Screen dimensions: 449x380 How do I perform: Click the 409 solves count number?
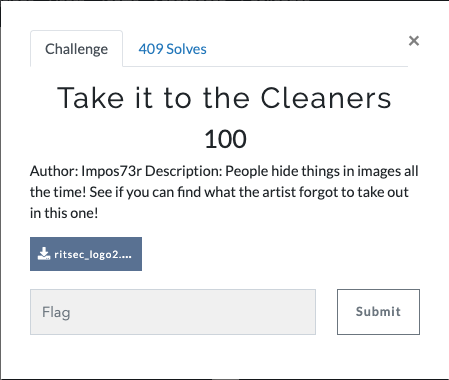click(x=151, y=49)
